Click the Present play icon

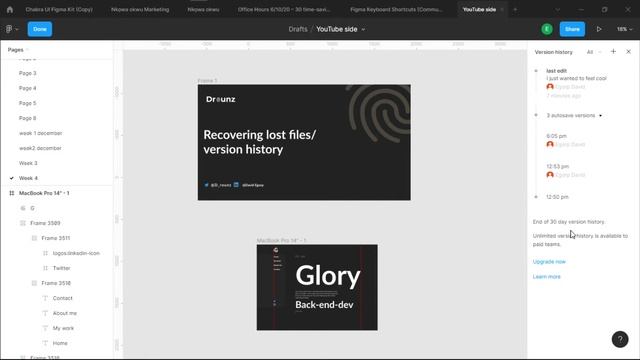point(599,29)
